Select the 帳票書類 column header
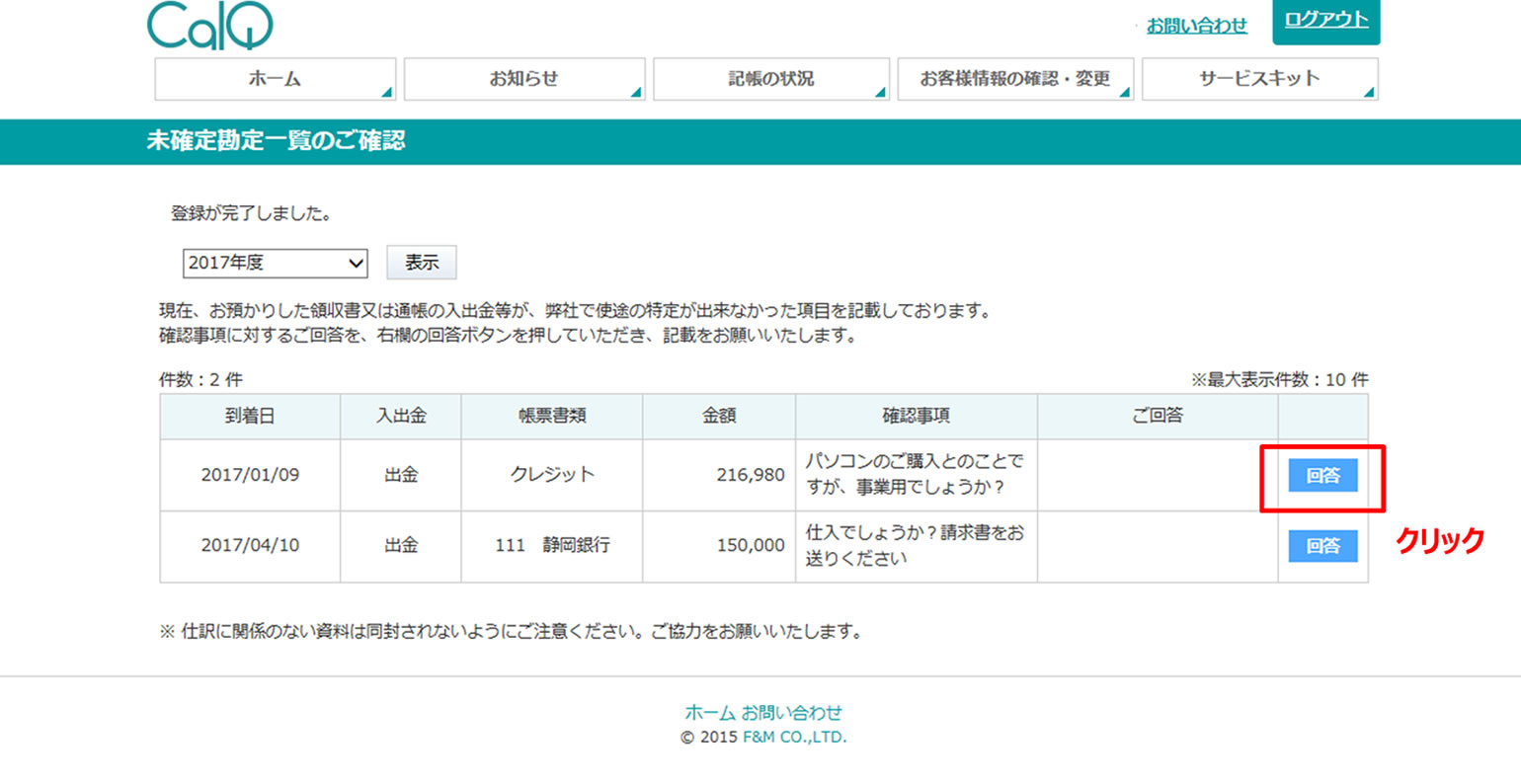1521x784 pixels. pos(552,417)
